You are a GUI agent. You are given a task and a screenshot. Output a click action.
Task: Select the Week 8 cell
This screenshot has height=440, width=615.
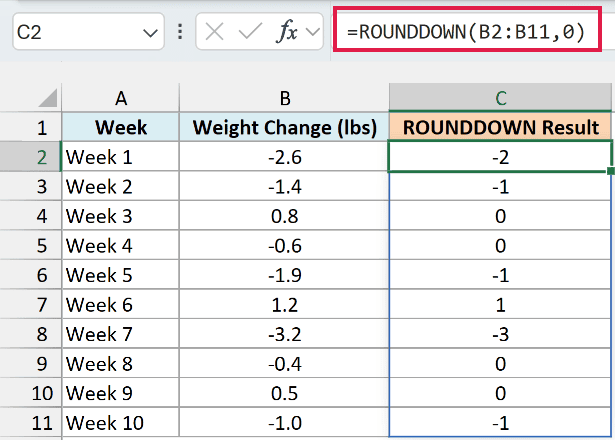120,364
